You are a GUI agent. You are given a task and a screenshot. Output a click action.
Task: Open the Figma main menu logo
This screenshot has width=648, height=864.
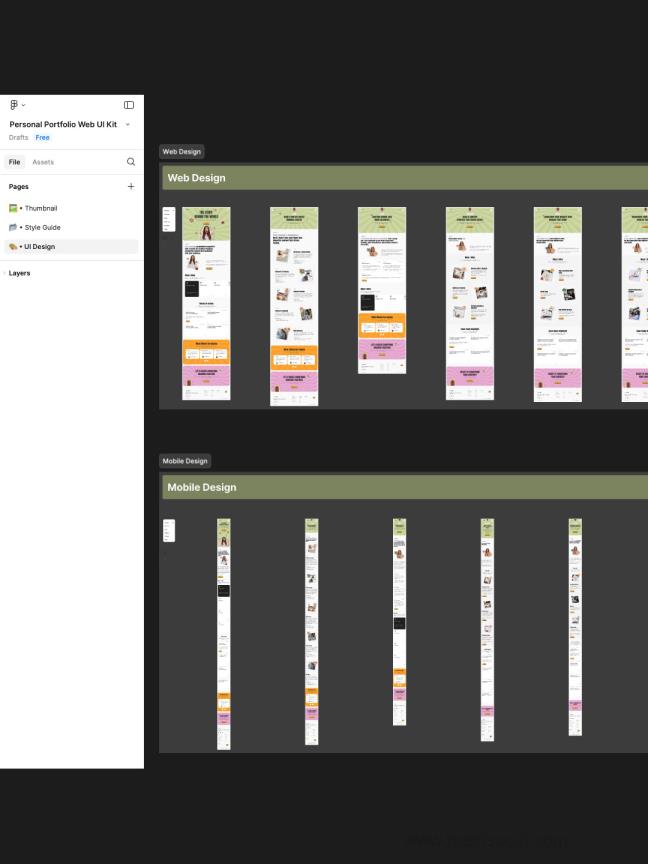pyautogui.click(x=14, y=105)
